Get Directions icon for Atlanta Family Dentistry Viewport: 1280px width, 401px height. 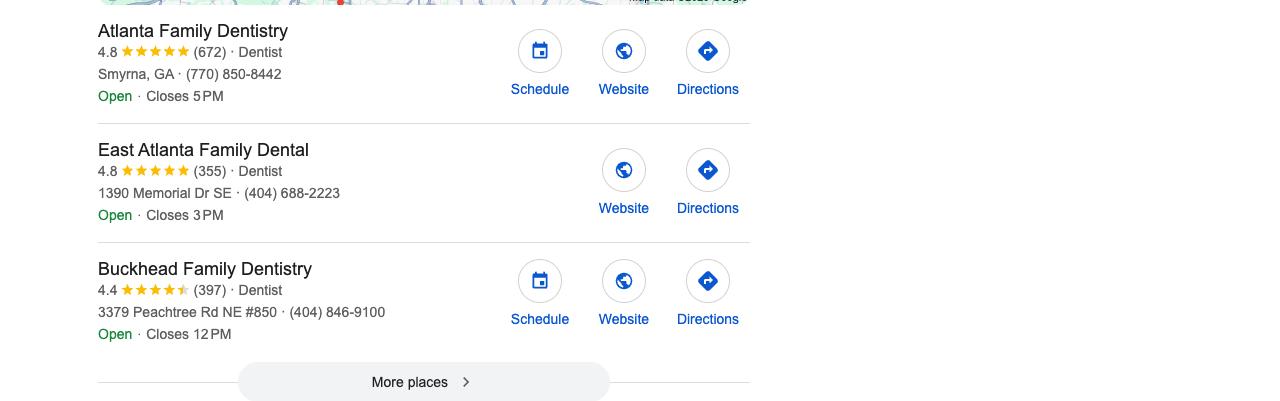click(x=708, y=51)
